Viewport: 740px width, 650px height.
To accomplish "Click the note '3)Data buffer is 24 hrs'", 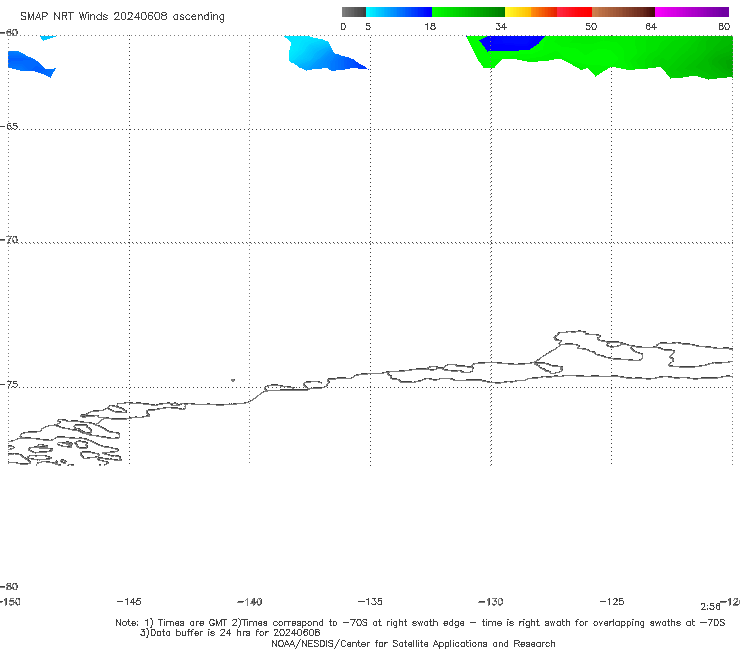I will (x=230, y=633).
